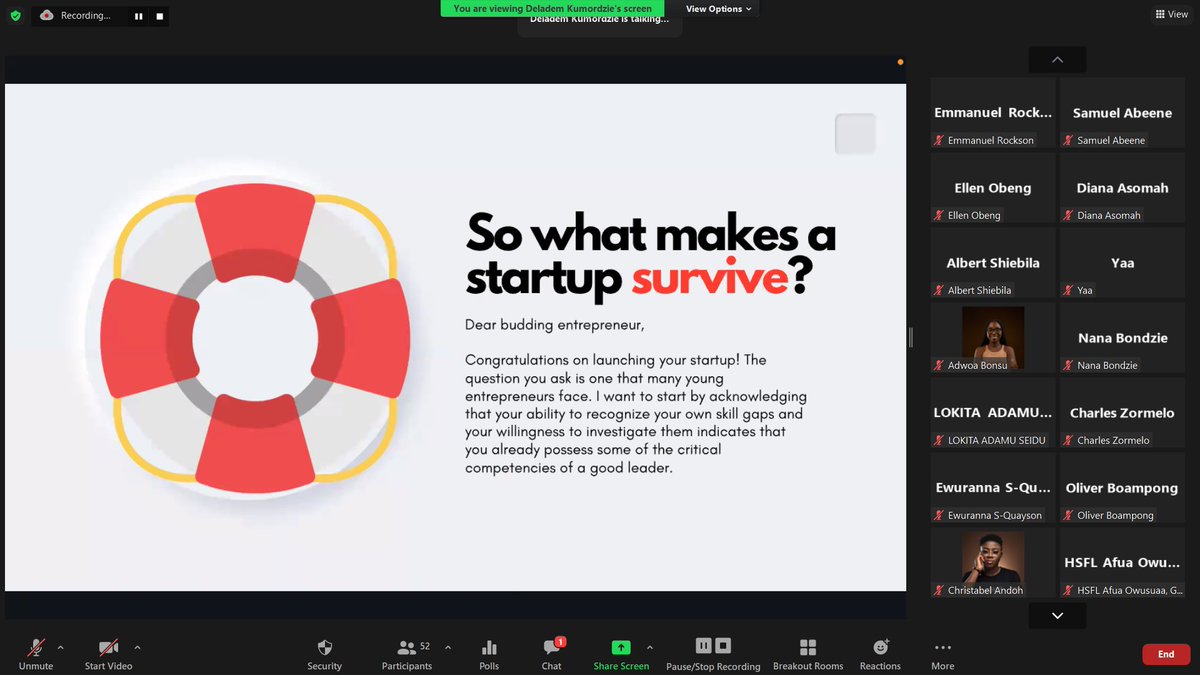Select Nana Bondzie's participant tile
The image size is (1200, 675).
click(x=1122, y=338)
